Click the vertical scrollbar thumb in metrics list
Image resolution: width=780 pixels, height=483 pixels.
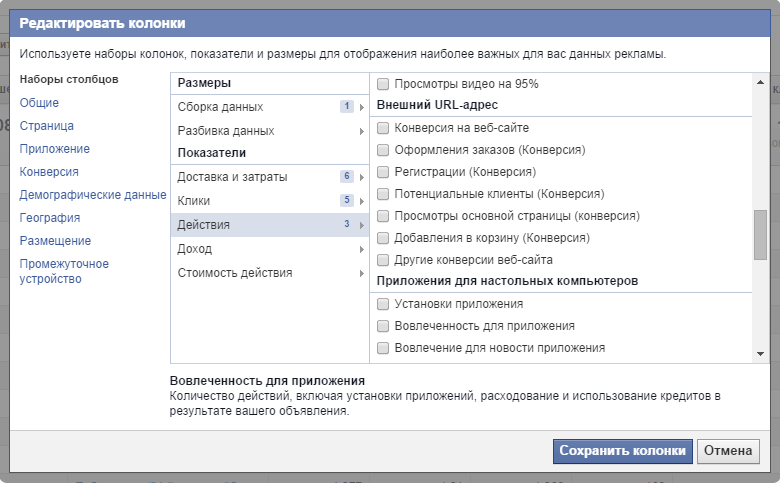[760, 234]
